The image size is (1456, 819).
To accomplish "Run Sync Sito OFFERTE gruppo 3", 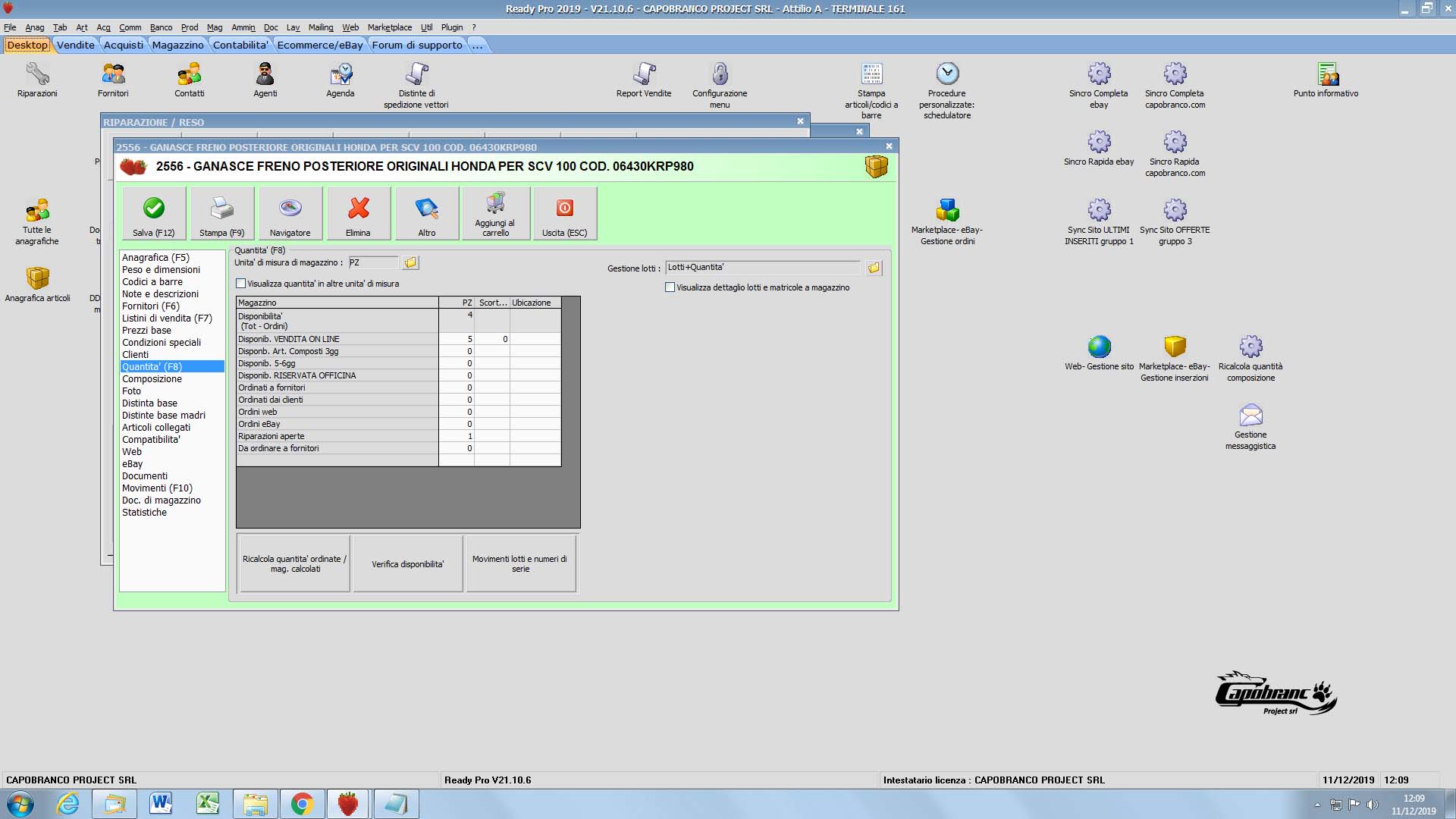I will tap(1175, 221).
